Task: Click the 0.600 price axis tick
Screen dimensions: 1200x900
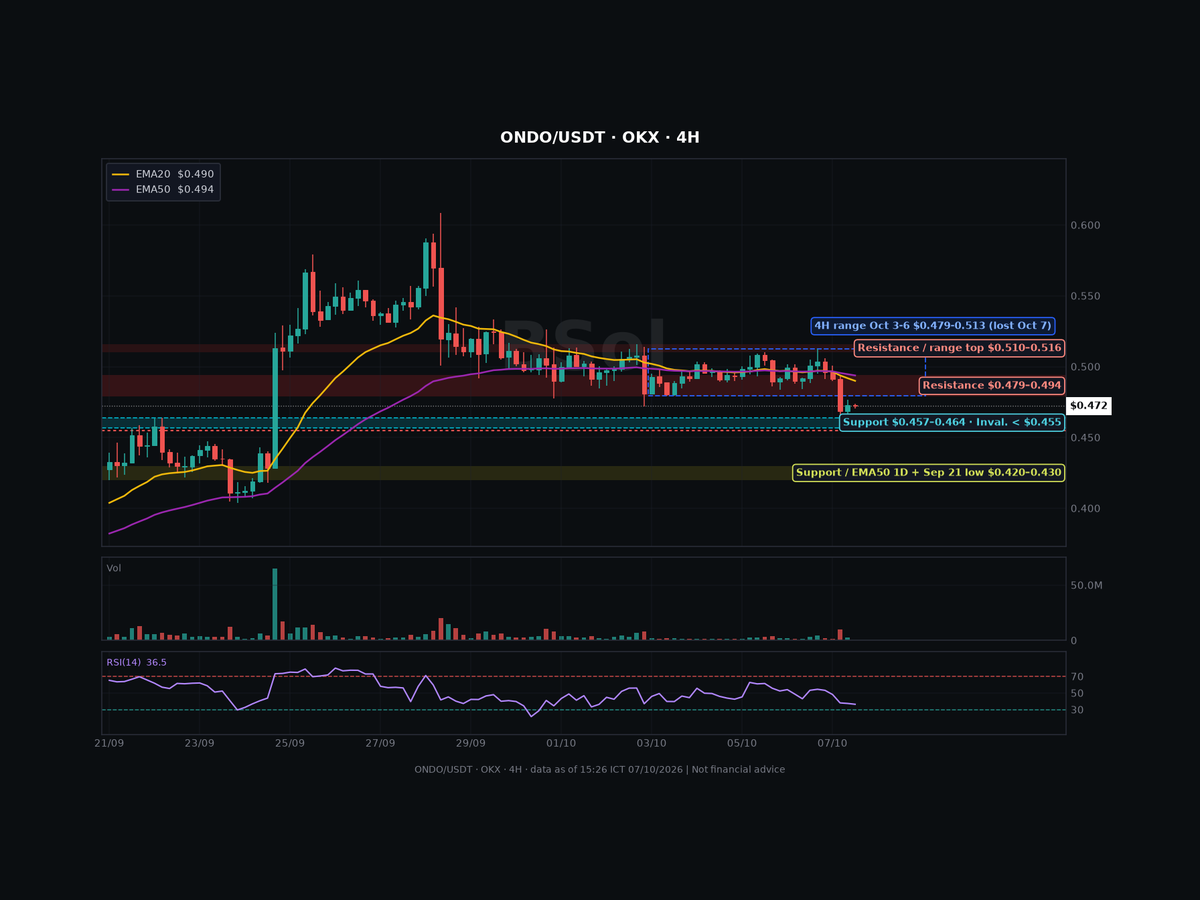Action: 1086,226
